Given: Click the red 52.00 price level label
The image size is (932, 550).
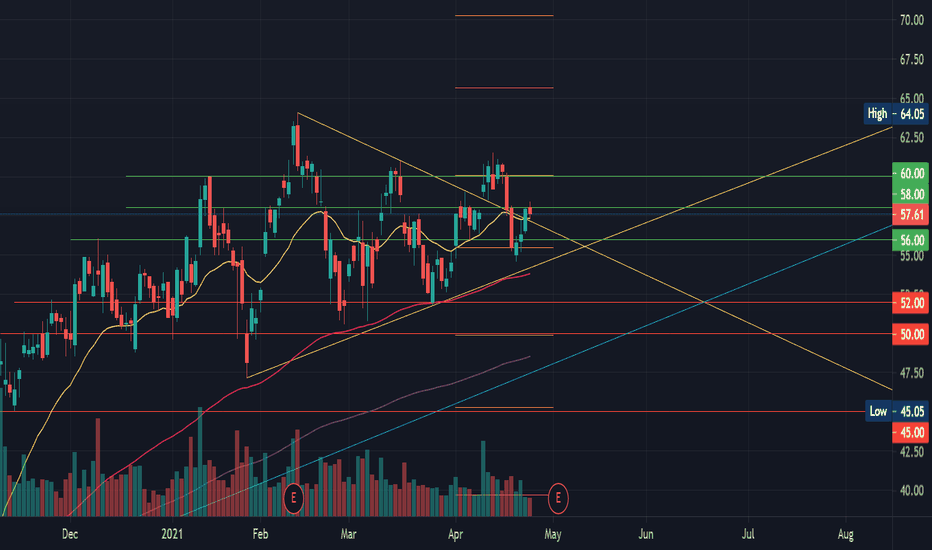Looking at the screenshot, I should pyautogui.click(x=911, y=303).
